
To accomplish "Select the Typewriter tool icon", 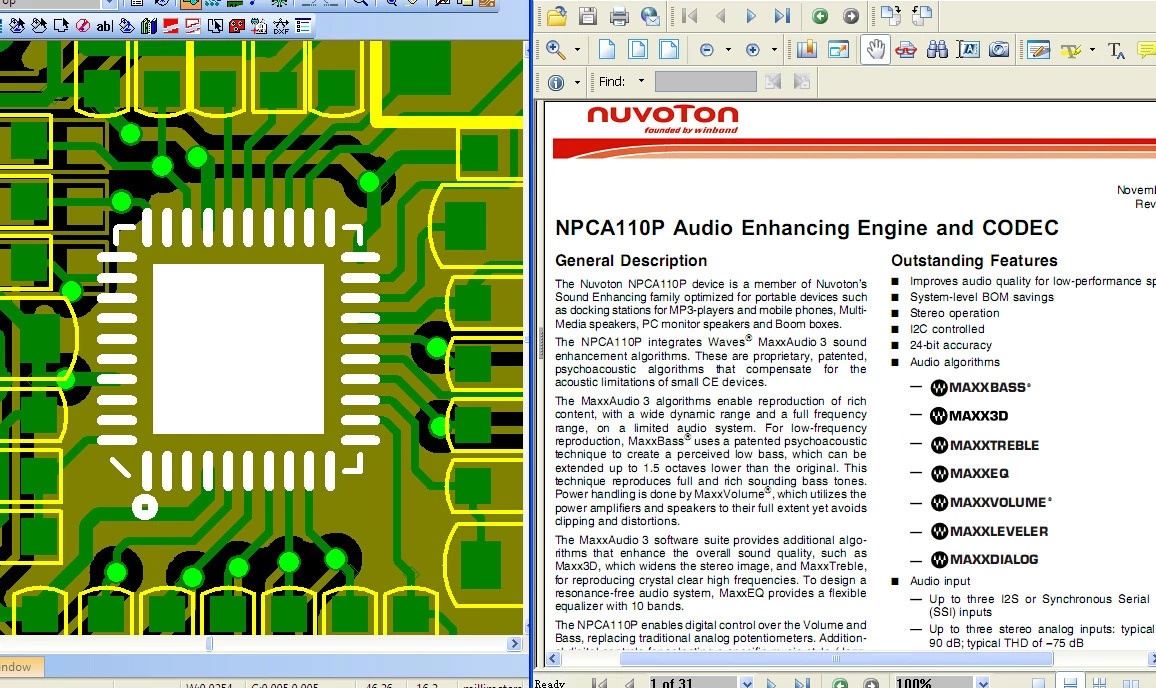I will click(x=1116, y=50).
